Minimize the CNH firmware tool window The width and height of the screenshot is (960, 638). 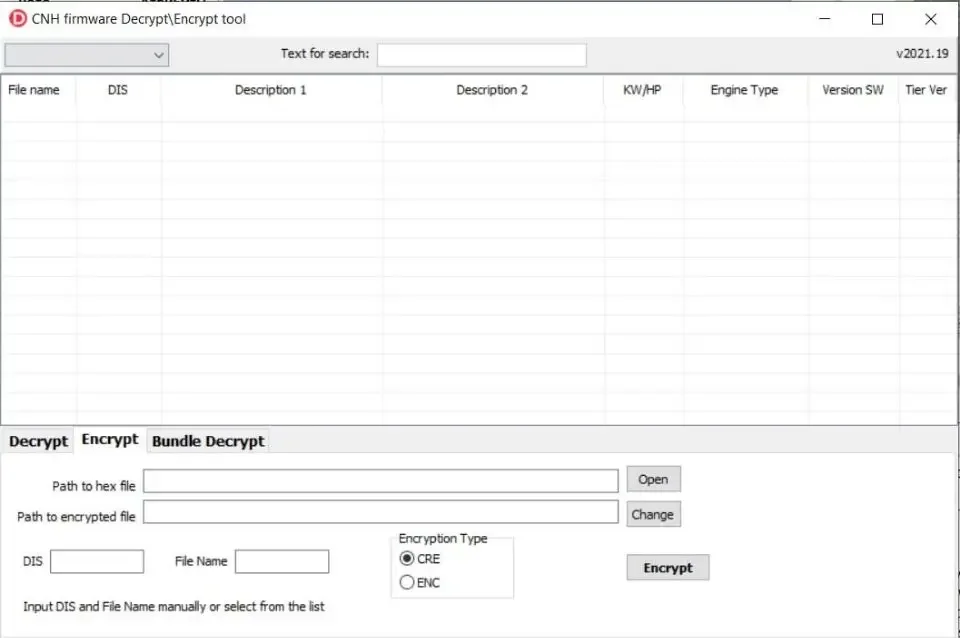[825, 19]
